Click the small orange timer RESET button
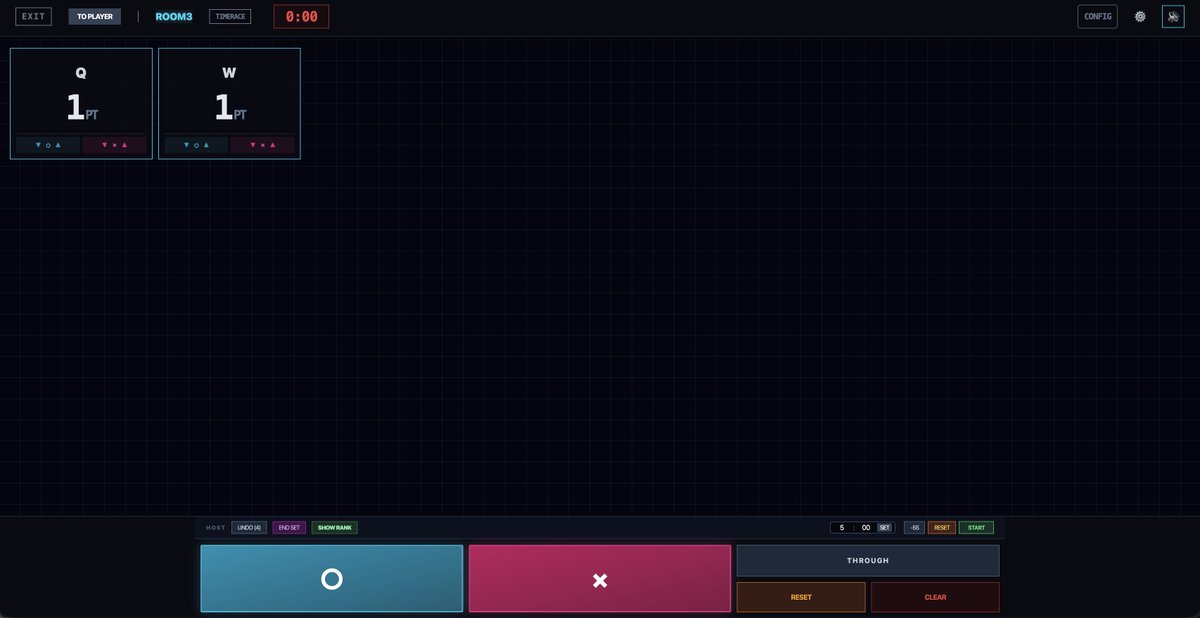1200x618 pixels. [942, 527]
